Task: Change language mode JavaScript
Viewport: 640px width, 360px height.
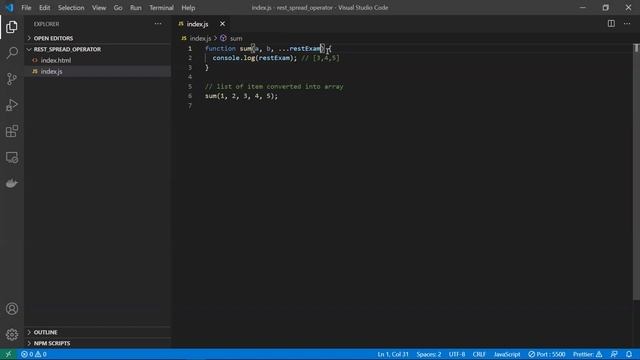Action: coord(507,354)
